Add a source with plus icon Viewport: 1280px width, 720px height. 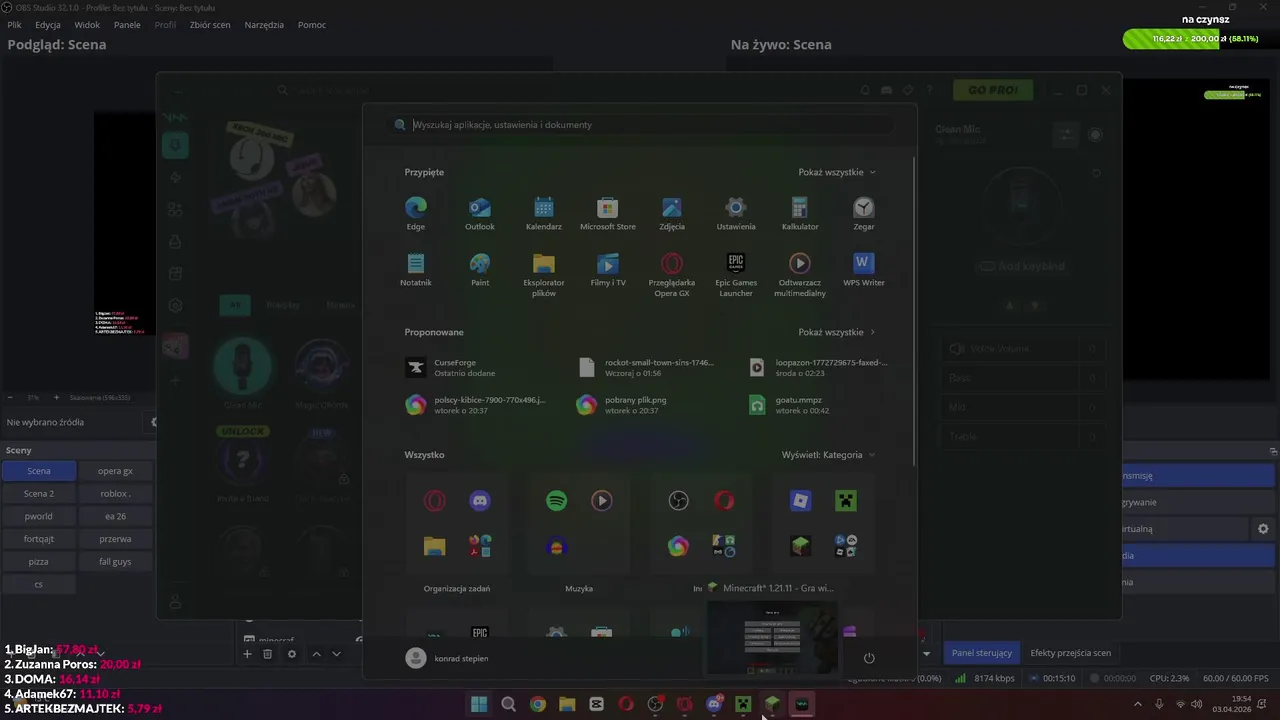pos(247,654)
